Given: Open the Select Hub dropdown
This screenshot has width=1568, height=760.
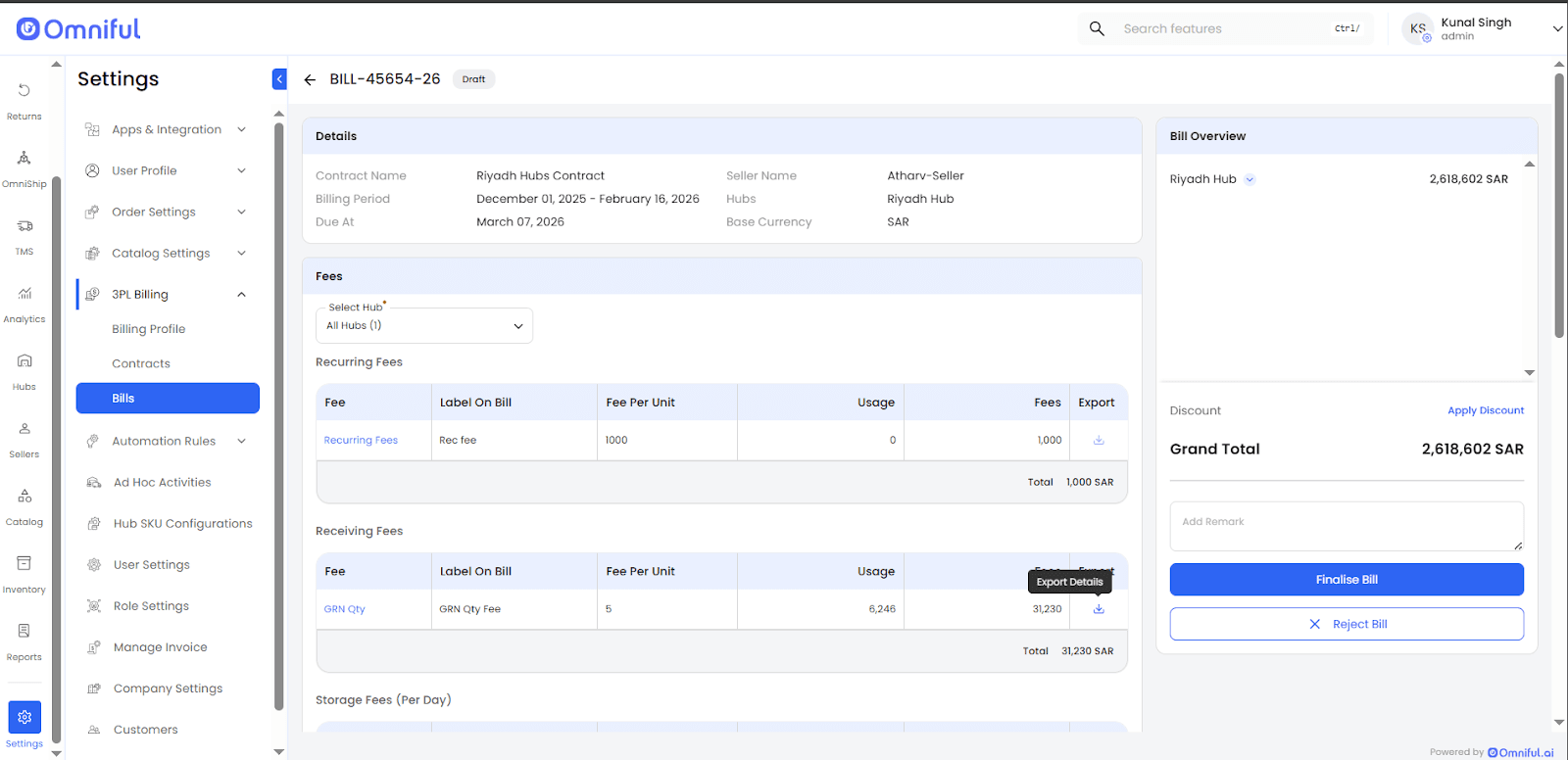Looking at the screenshot, I should pyautogui.click(x=424, y=326).
